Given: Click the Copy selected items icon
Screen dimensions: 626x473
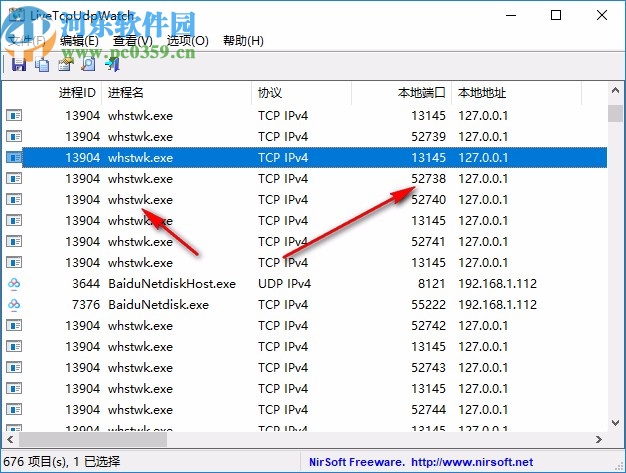Looking at the screenshot, I should 42,64.
